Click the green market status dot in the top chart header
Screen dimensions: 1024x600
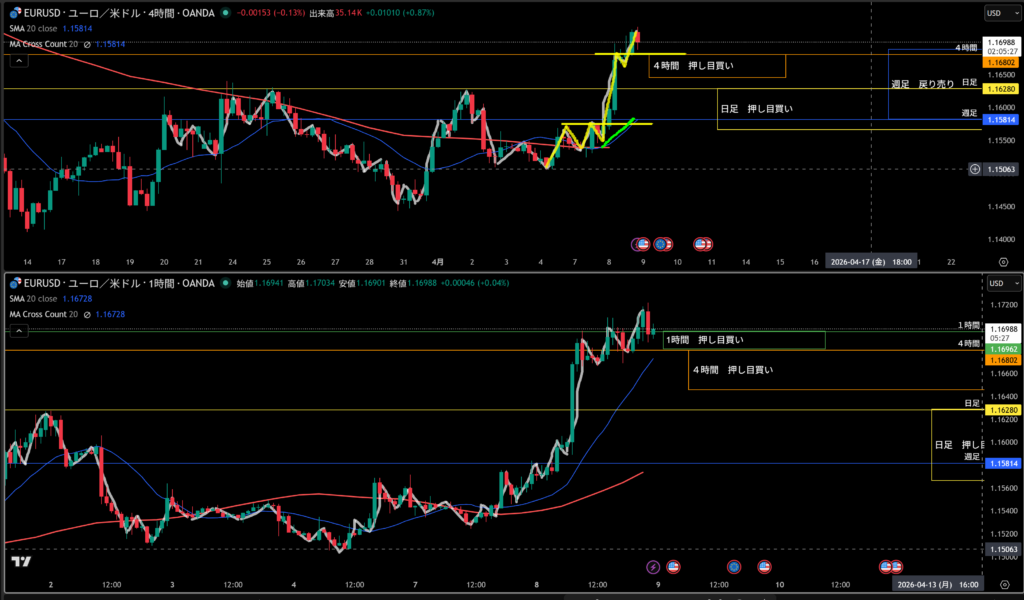pos(226,13)
